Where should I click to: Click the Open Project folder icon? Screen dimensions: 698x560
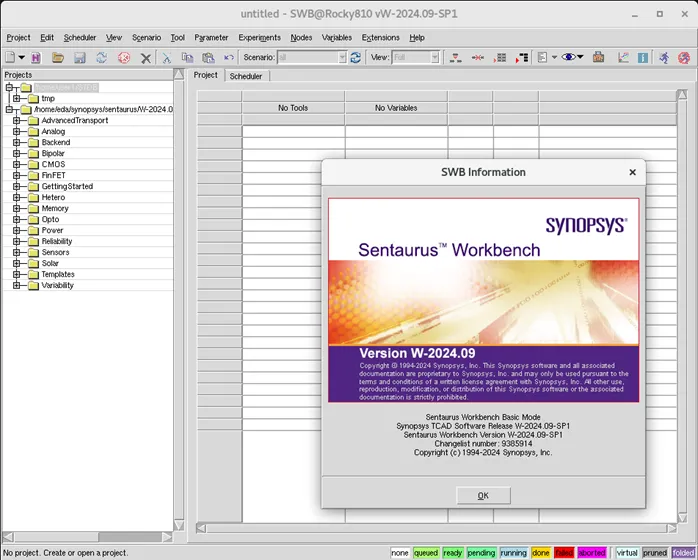pyautogui.click(x=57, y=57)
